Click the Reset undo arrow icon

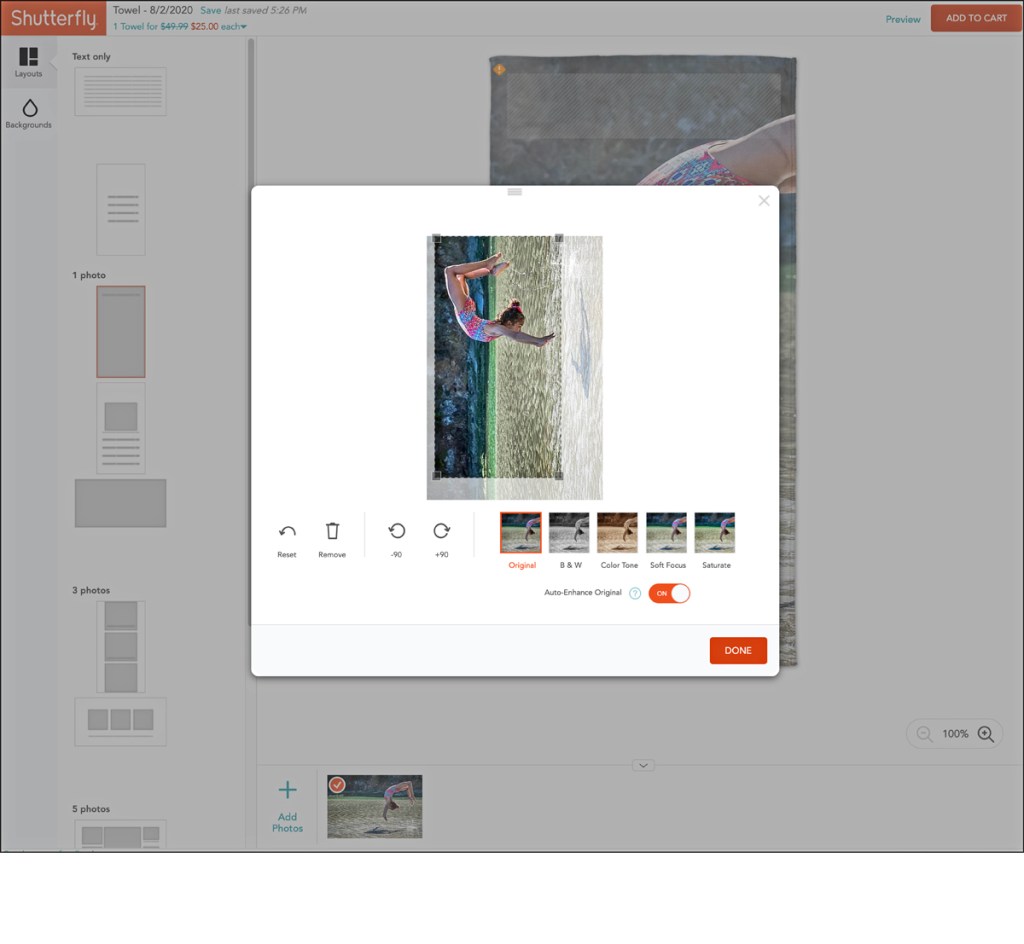287,532
